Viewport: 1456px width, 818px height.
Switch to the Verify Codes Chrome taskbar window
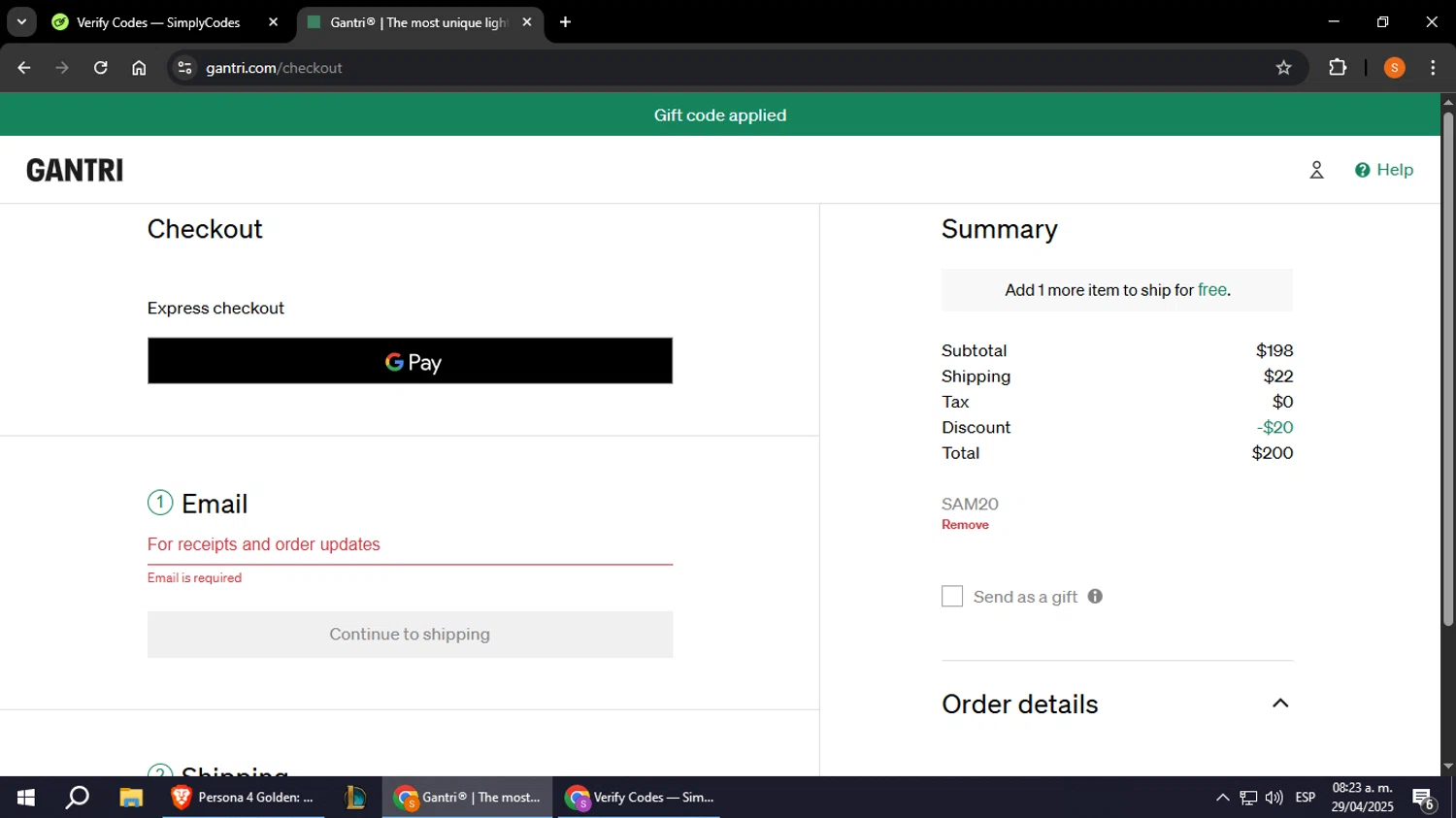coord(639,798)
